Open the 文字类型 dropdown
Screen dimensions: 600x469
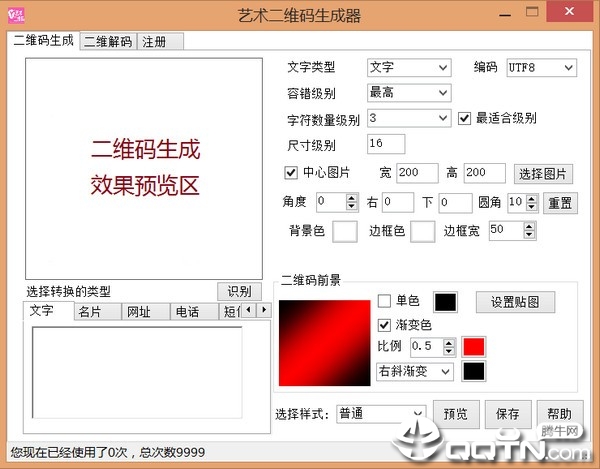pos(409,68)
